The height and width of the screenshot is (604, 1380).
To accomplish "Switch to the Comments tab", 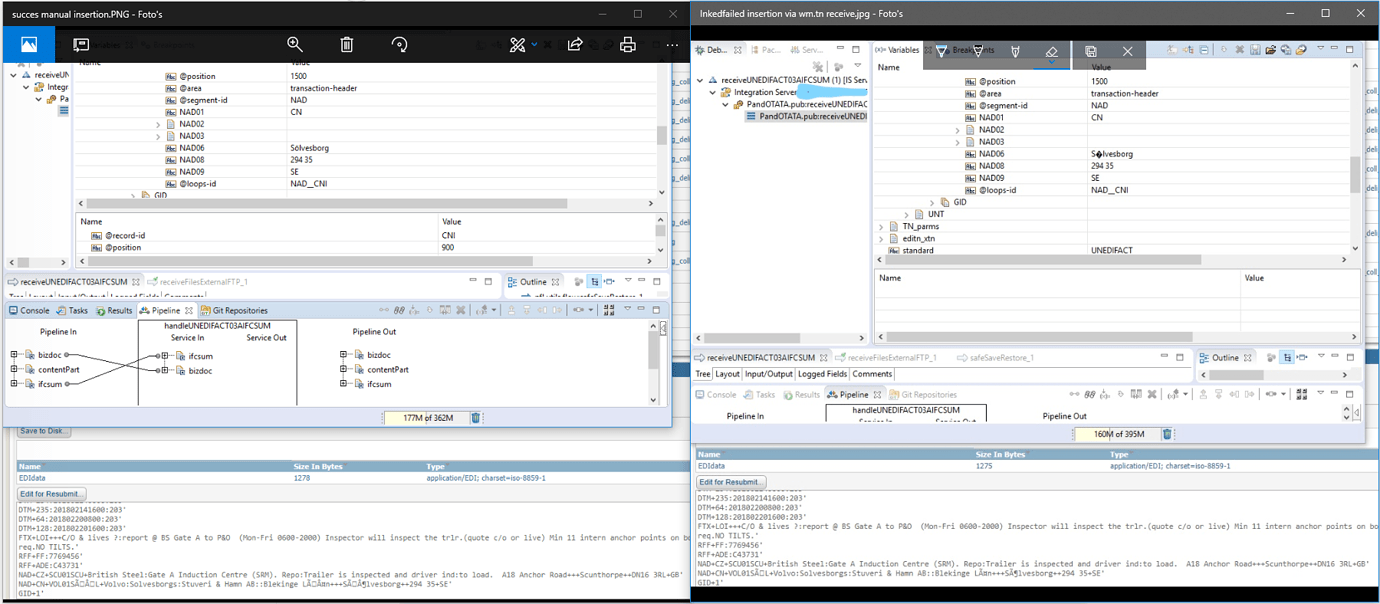I will (871, 374).
